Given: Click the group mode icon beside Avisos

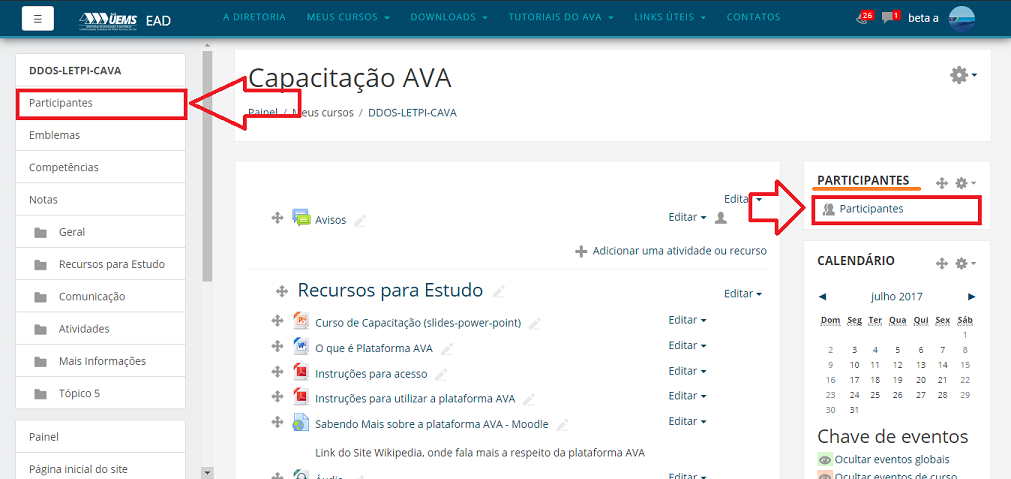Looking at the screenshot, I should pos(721,218).
